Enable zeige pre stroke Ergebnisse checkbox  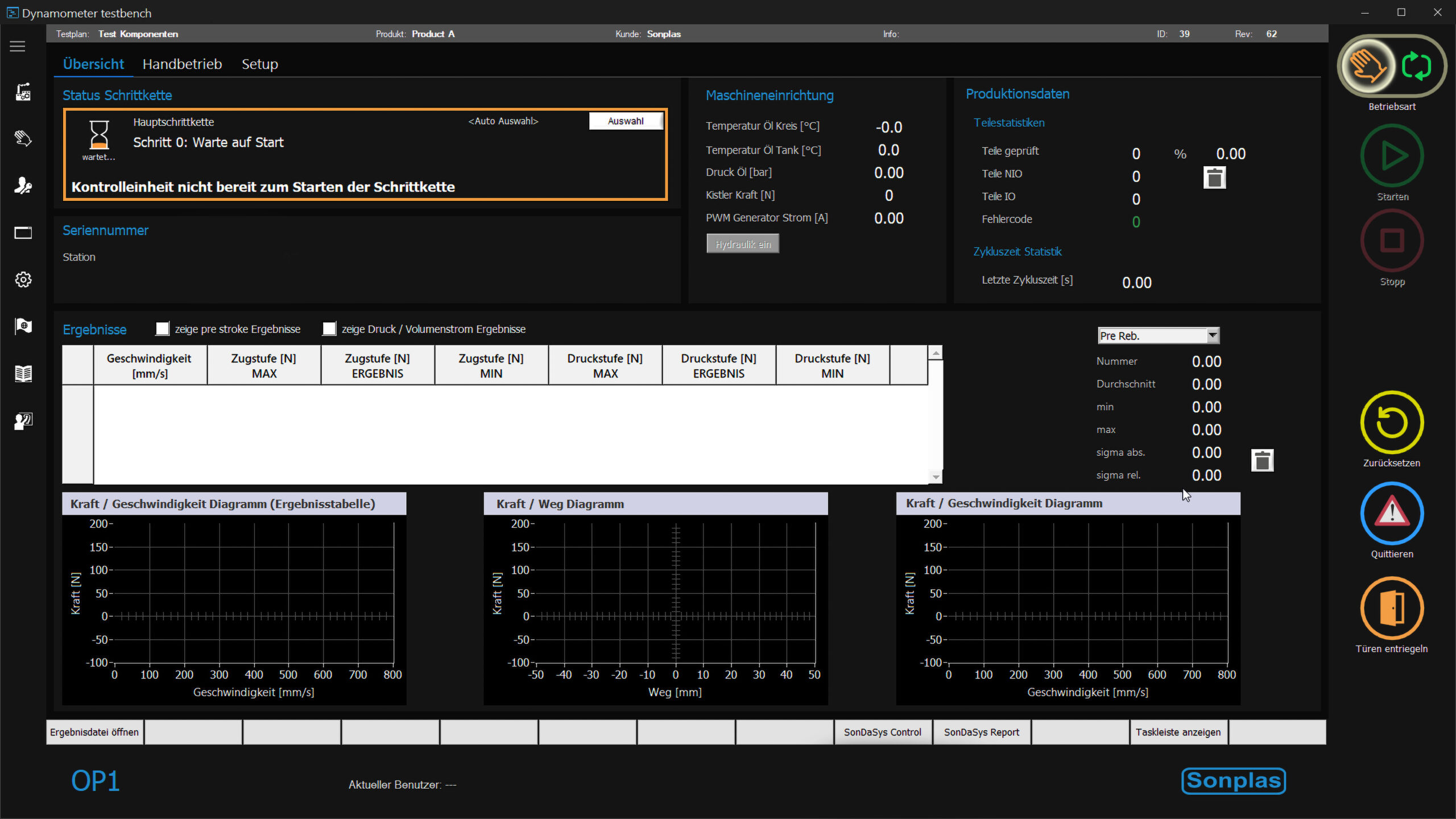163,329
